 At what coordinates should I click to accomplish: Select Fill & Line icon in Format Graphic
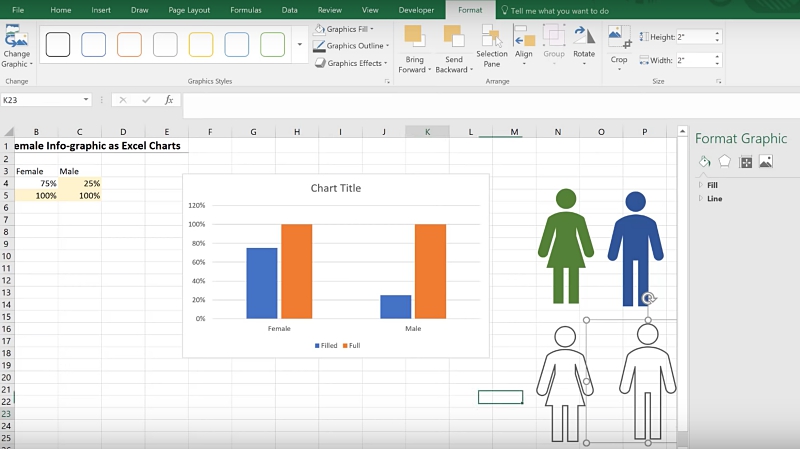(705, 162)
